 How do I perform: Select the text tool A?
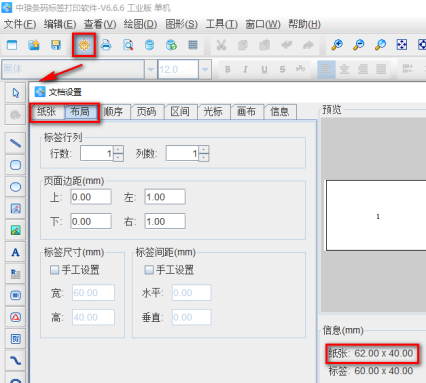[x=15, y=252]
